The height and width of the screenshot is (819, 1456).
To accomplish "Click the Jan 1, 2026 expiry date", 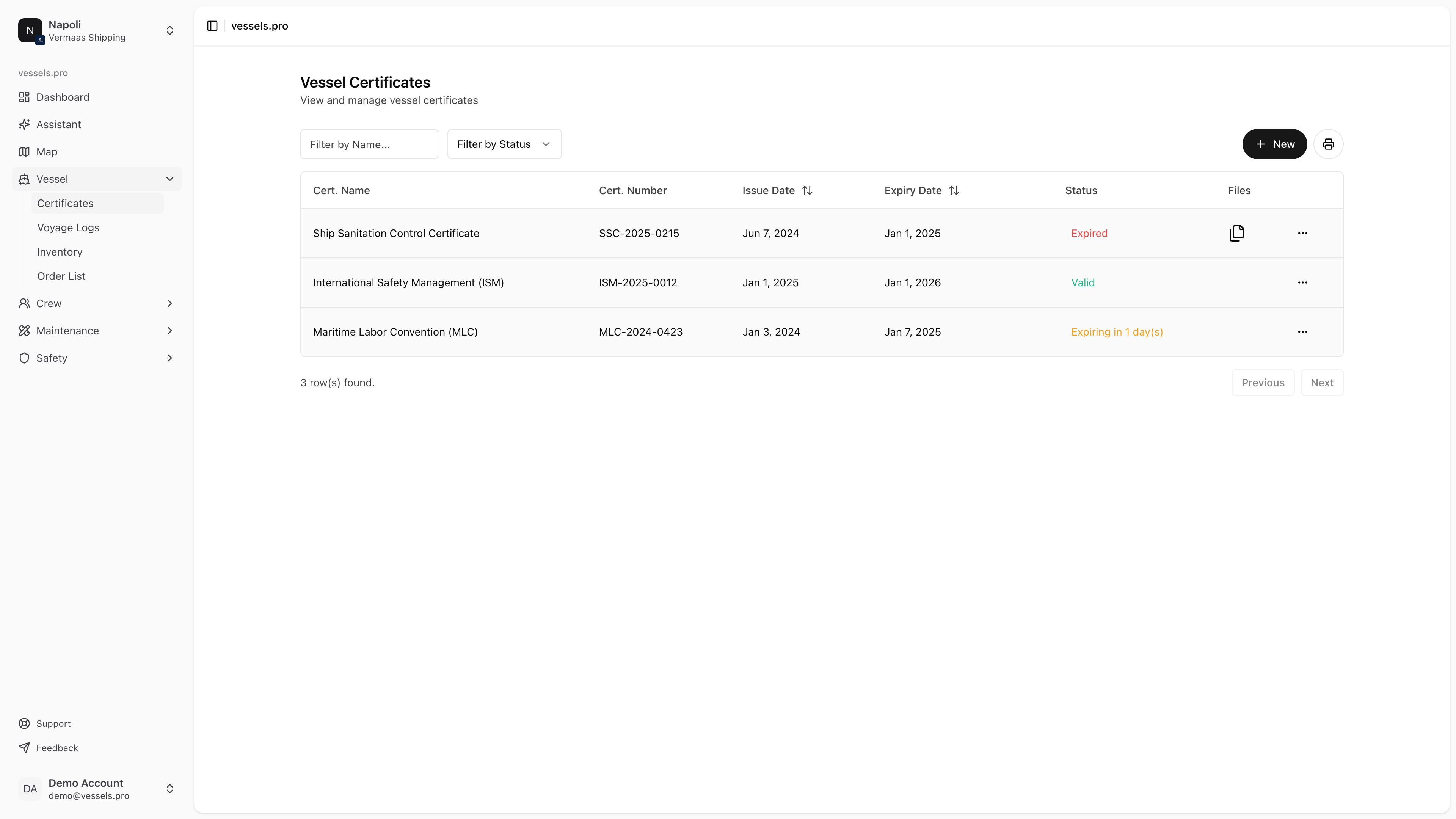I will tap(912, 282).
